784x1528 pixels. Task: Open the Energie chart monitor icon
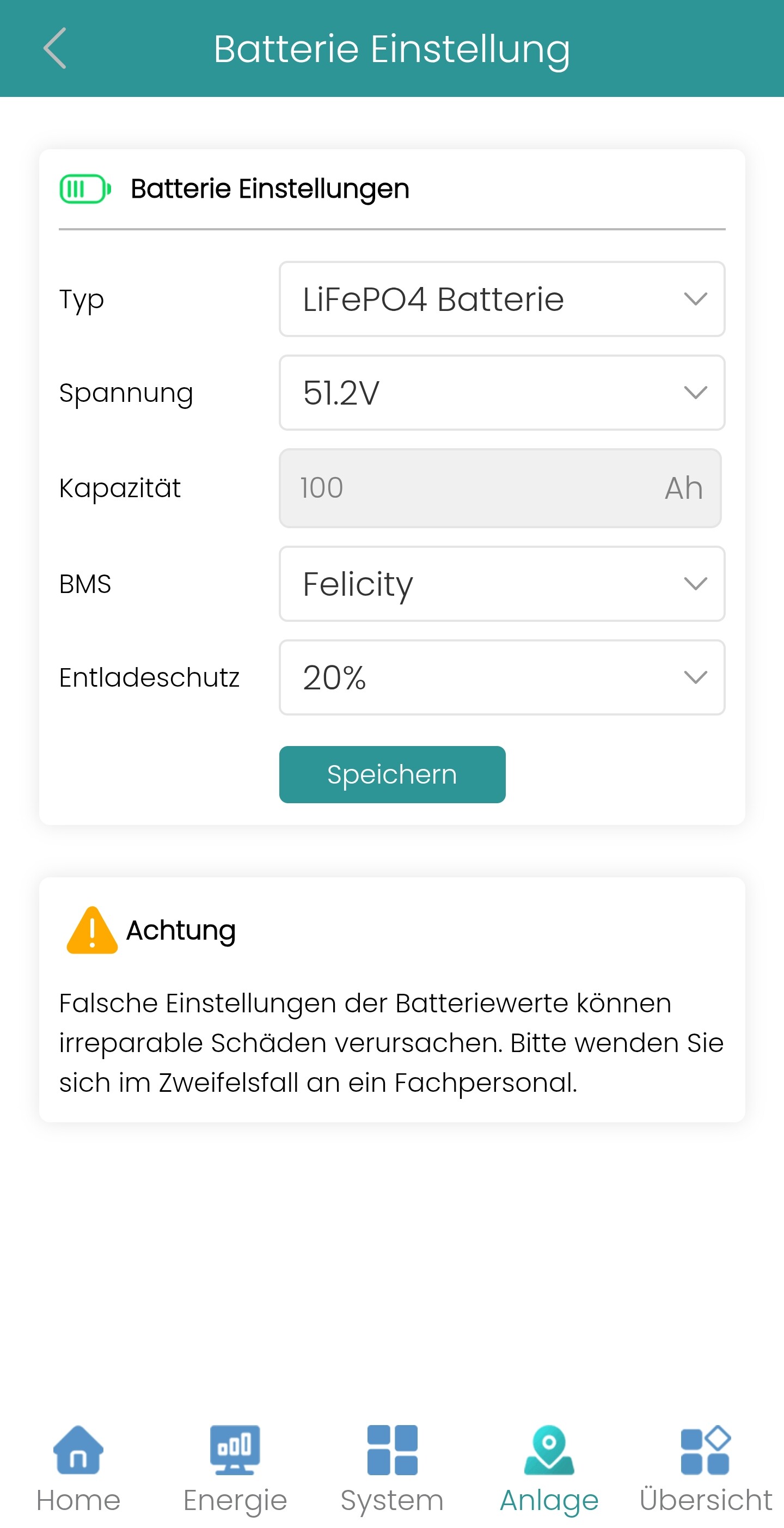point(235,1449)
